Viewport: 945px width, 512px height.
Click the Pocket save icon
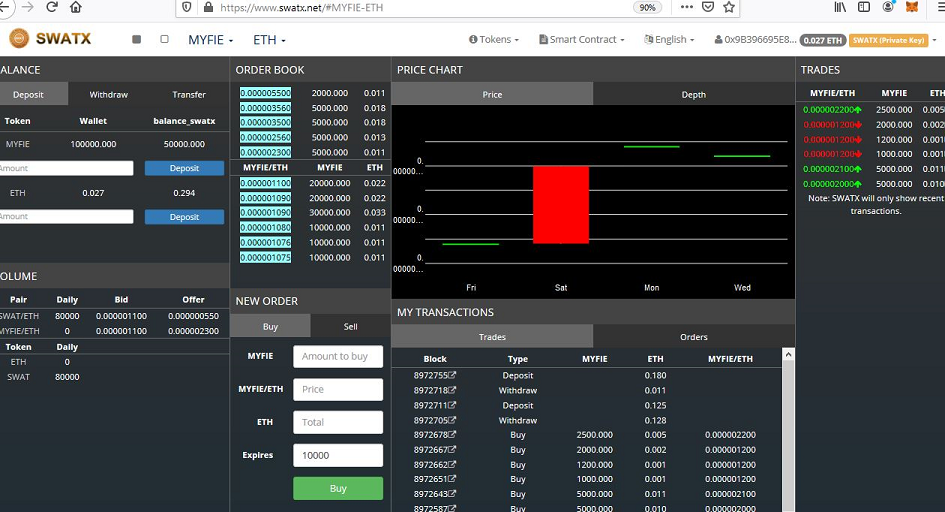pos(708,7)
